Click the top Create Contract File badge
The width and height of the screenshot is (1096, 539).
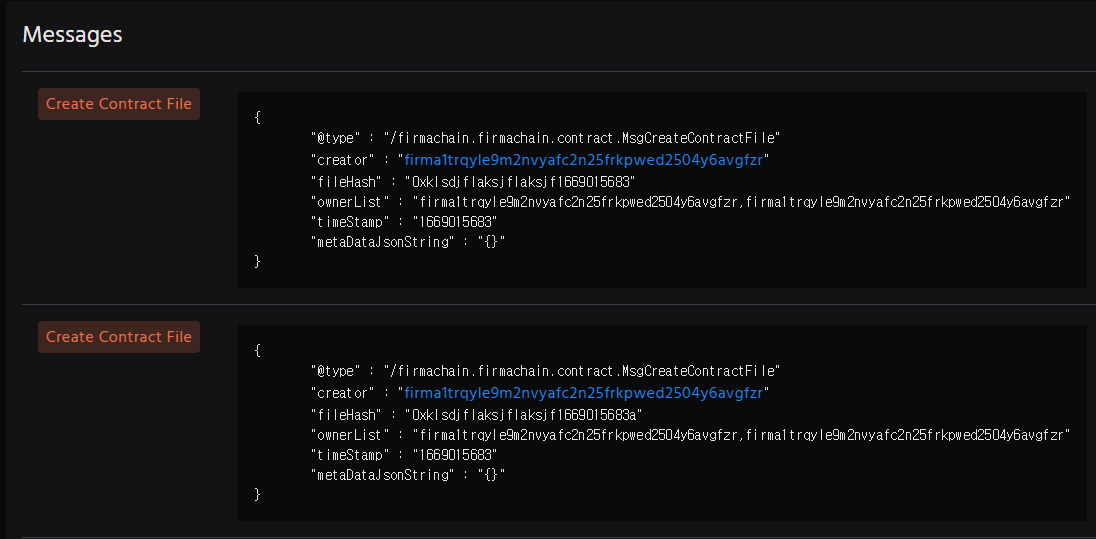[x=119, y=104]
